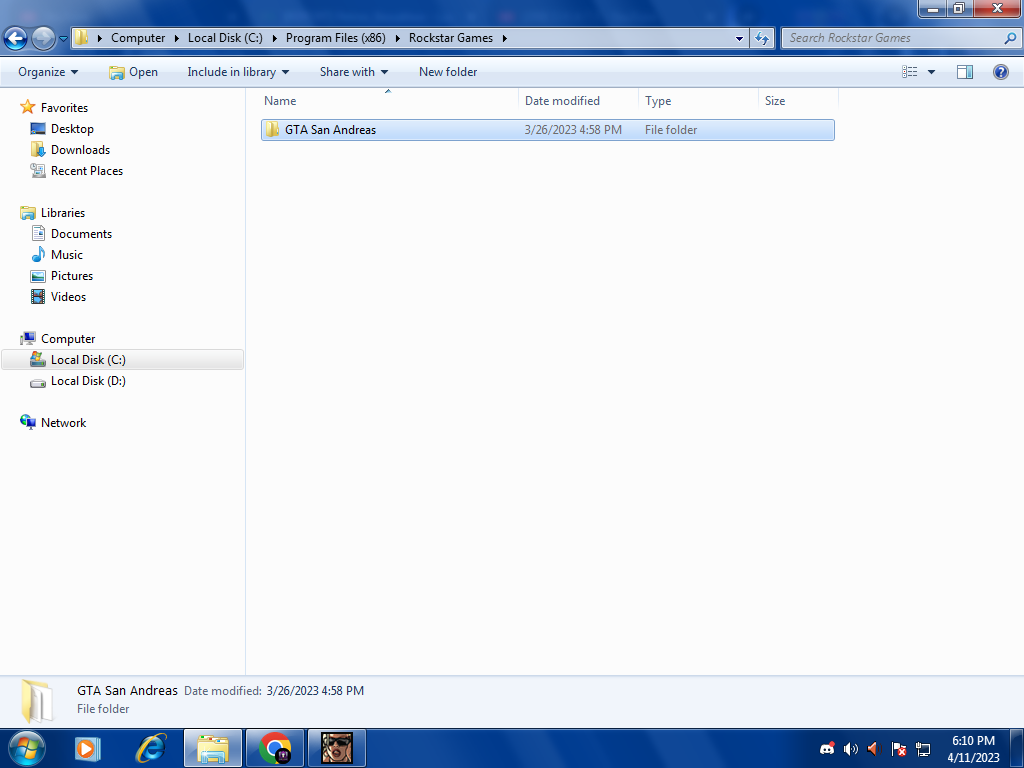Click the Program Files (x86) breadcrumb

[x=336, y=38]
